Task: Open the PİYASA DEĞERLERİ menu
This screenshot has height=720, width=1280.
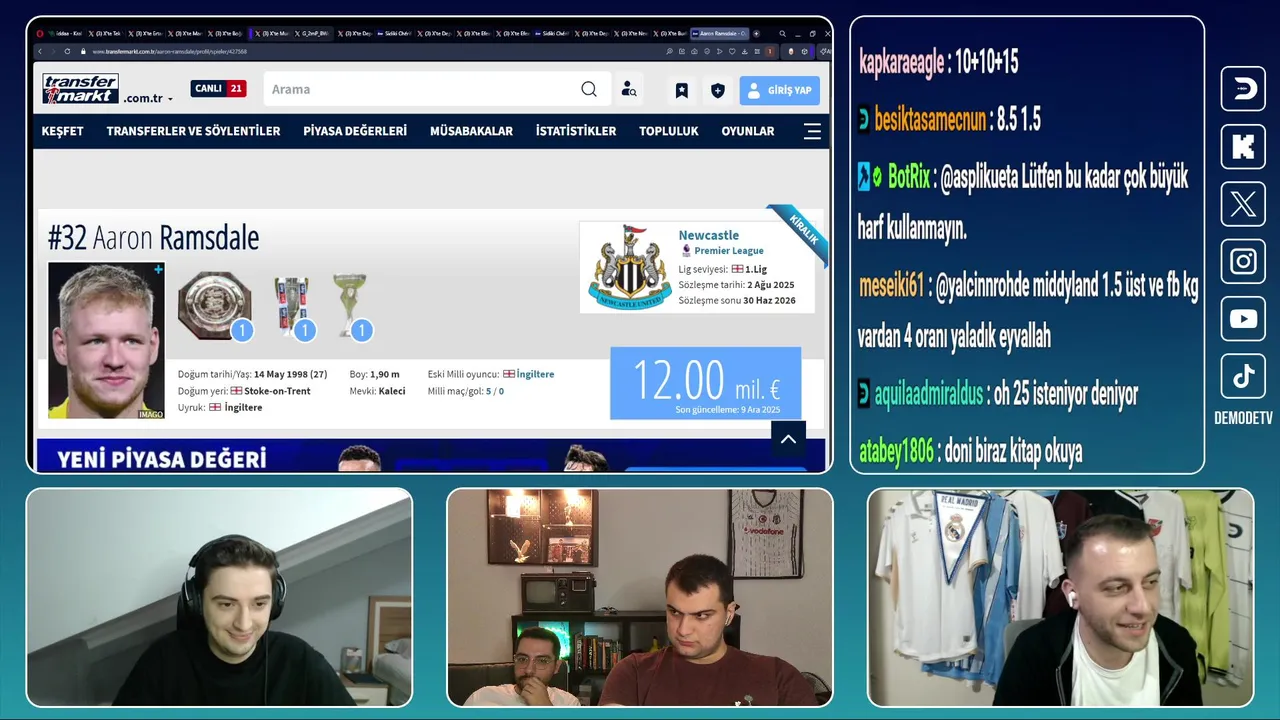Action: click(x=355, y=131)
